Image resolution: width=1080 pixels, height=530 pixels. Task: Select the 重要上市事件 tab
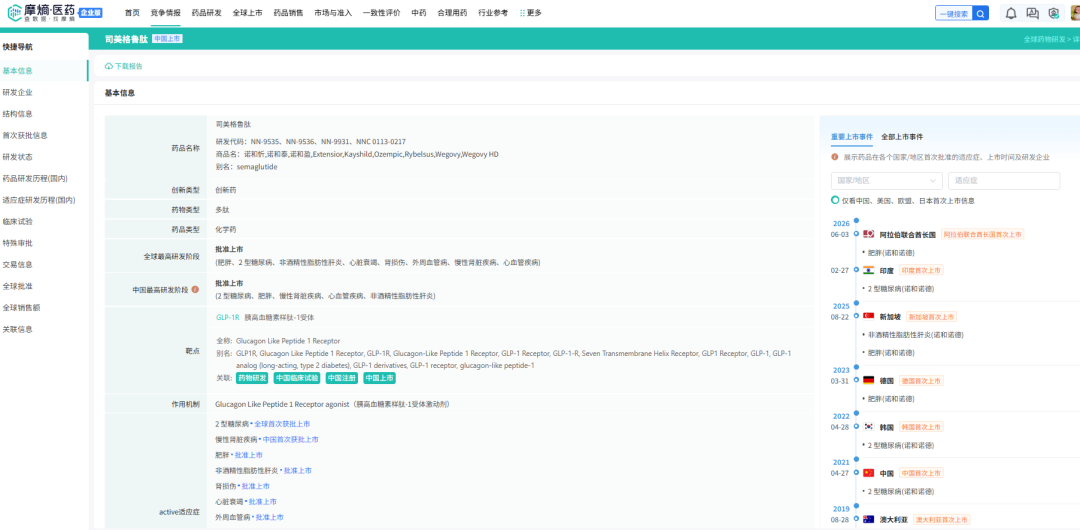coord(851,137)
